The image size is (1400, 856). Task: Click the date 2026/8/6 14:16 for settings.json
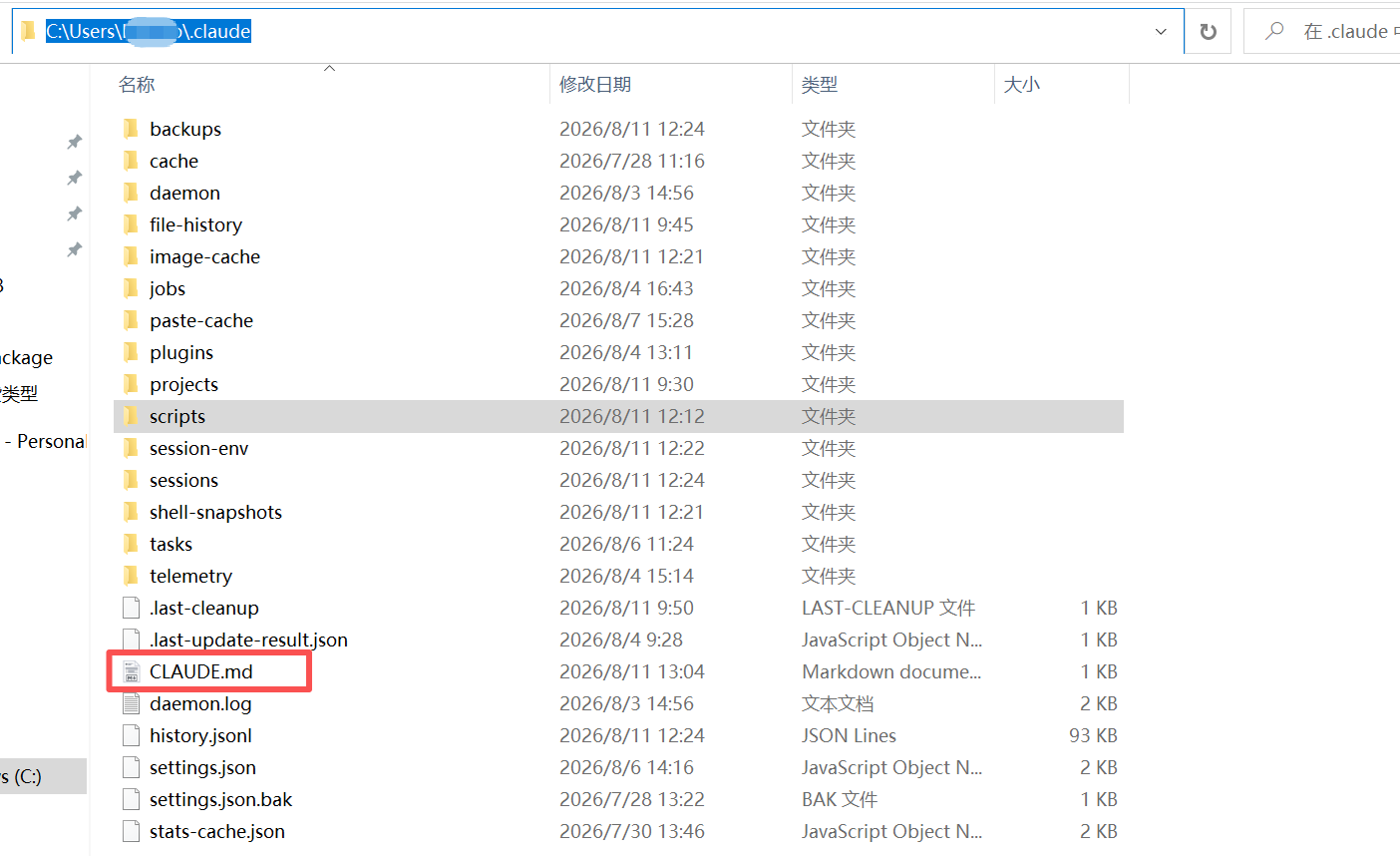(626, 767)
